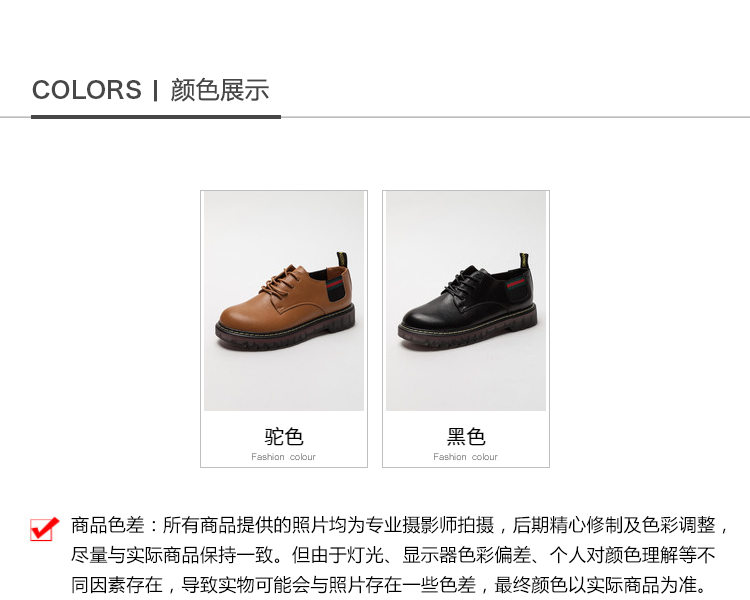Screen dimensions: 750x600
Task: Select the camel-colored shoe image
Action: (284, 300)
